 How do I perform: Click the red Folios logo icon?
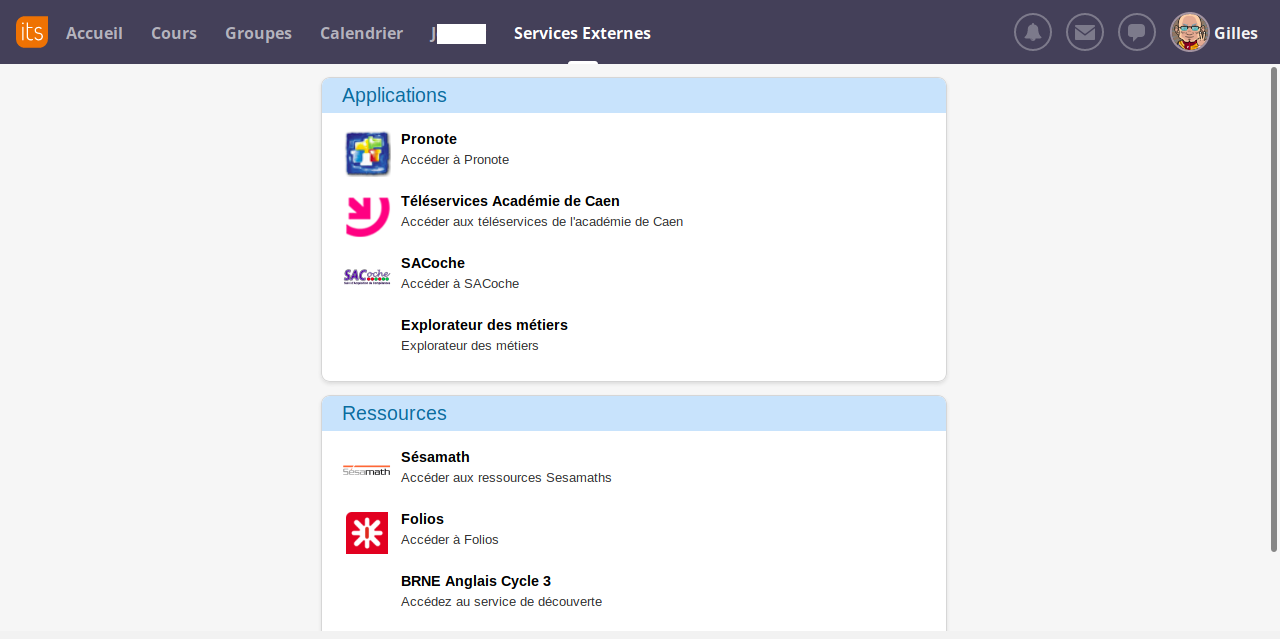pos(367,533)
